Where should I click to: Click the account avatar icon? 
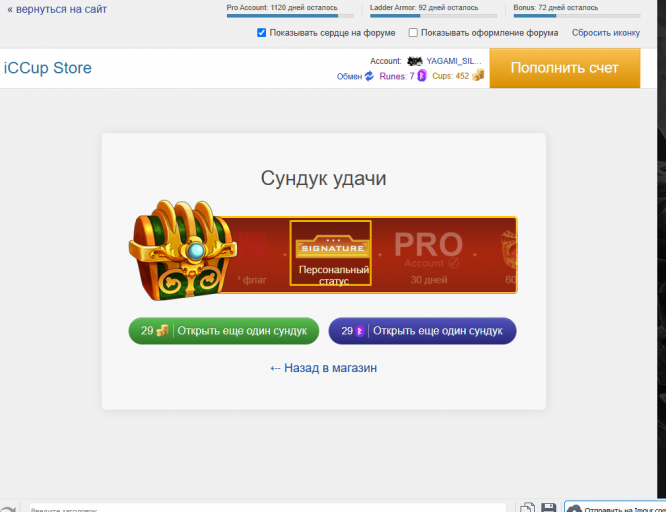[x=415, y=61]
